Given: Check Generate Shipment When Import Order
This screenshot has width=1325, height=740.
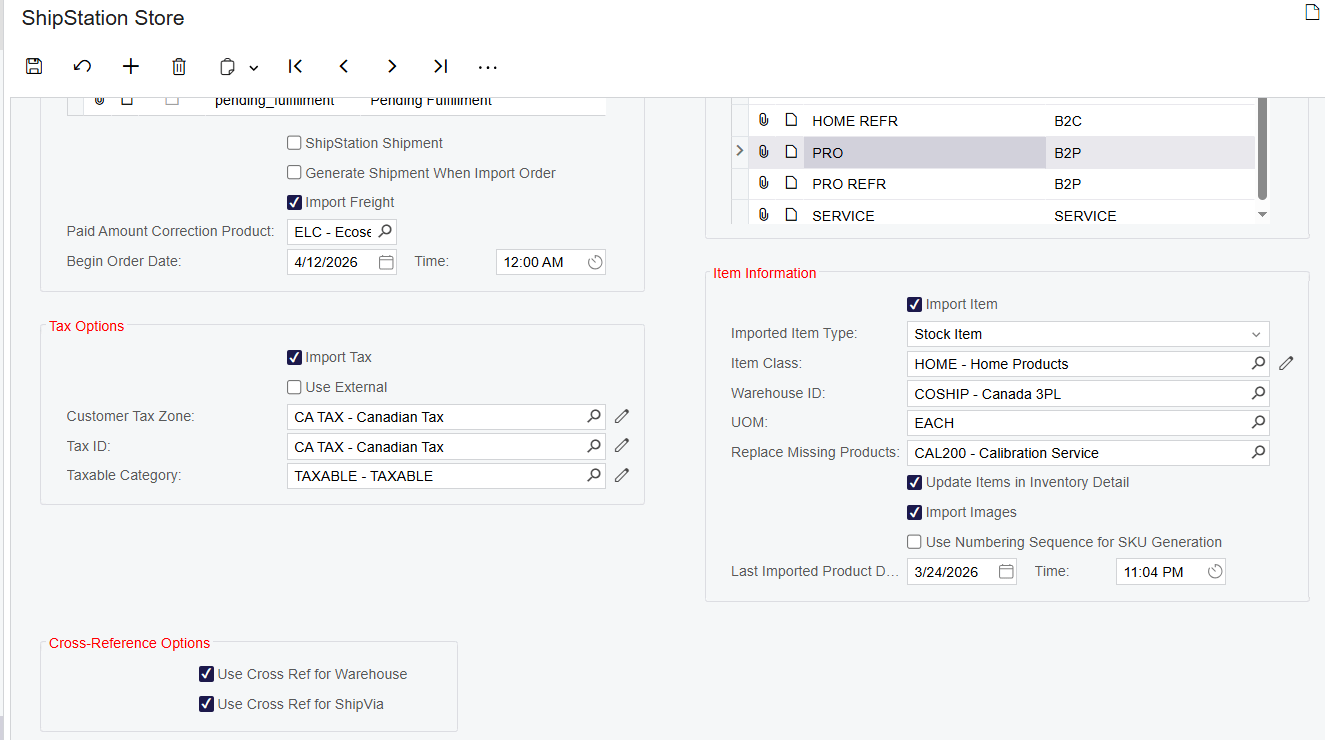Looking at the screenshot, I should point(294,173).
